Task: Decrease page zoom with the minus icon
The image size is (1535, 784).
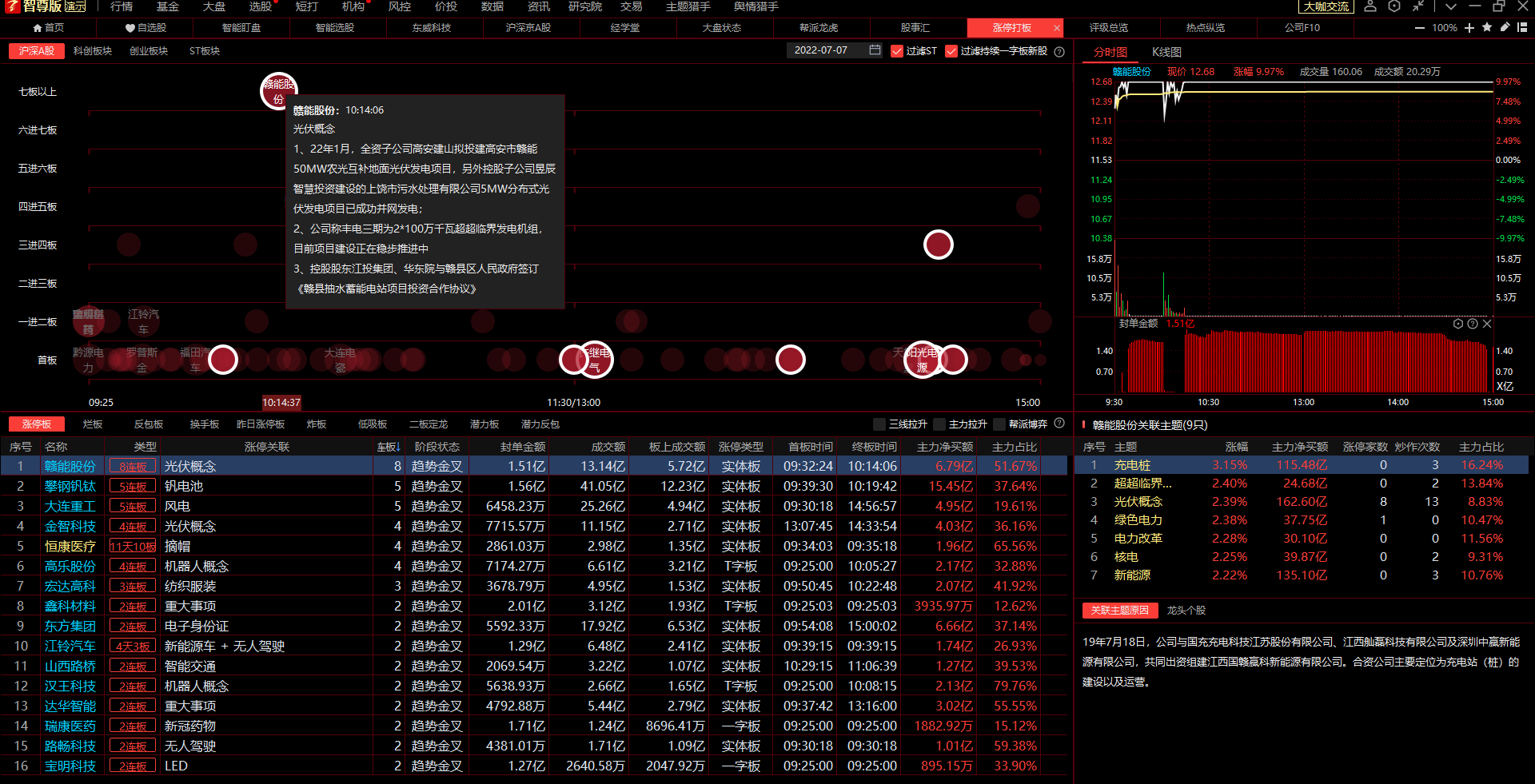Action: 1420,28
